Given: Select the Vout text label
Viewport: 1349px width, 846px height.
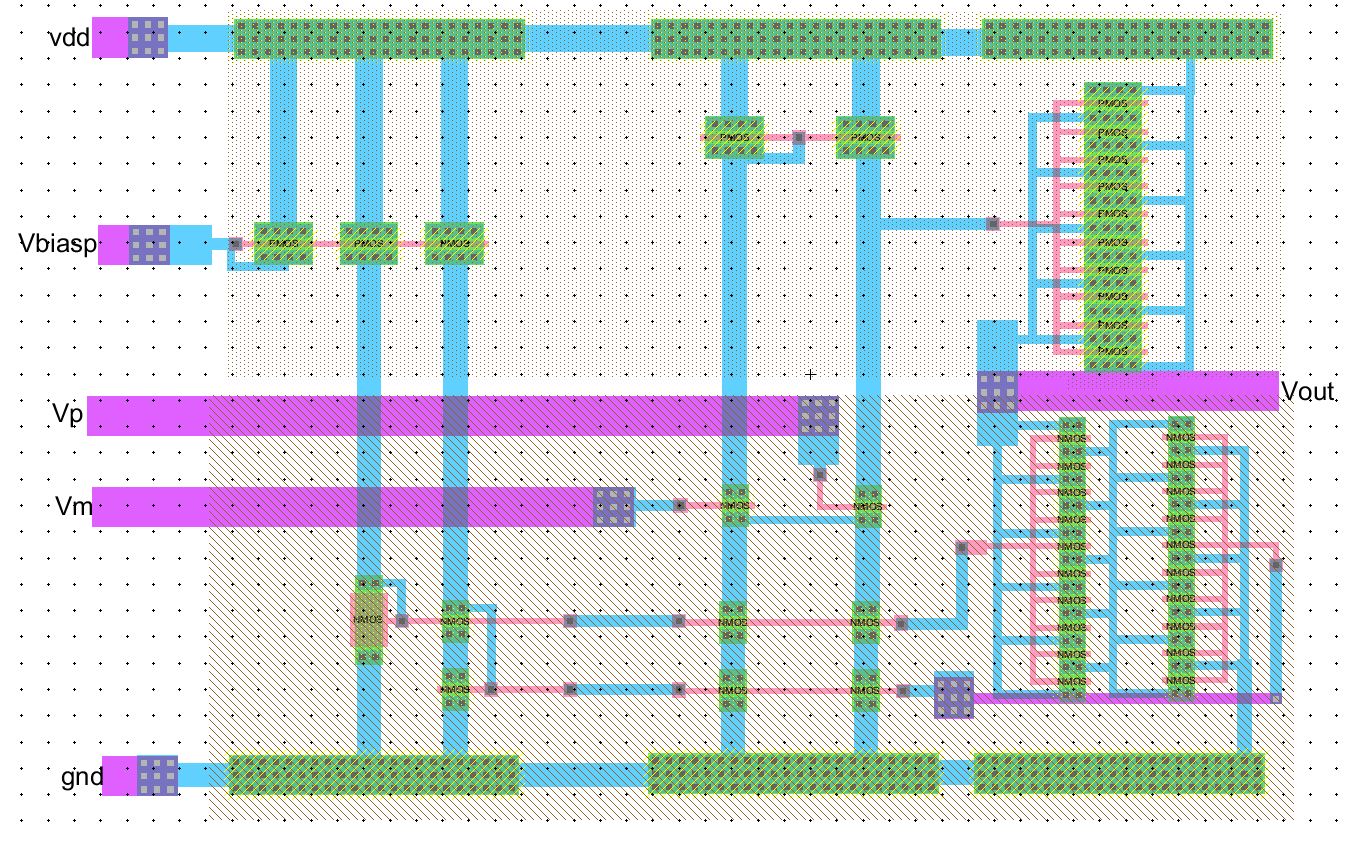Looking at the screenshot, I should [1308, 392].
